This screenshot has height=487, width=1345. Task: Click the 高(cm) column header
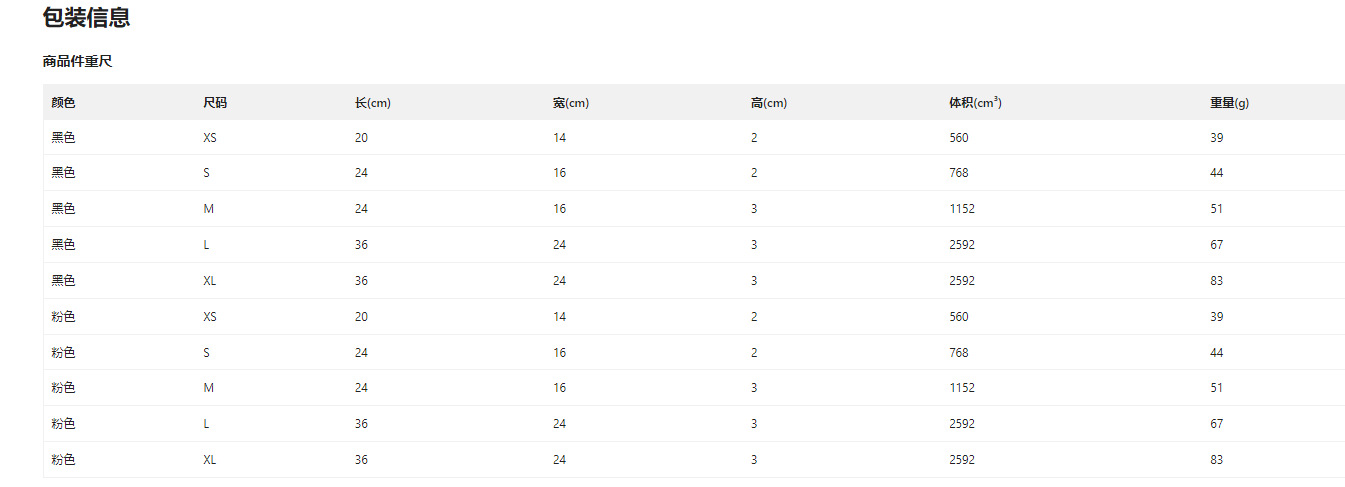[769, 103]
